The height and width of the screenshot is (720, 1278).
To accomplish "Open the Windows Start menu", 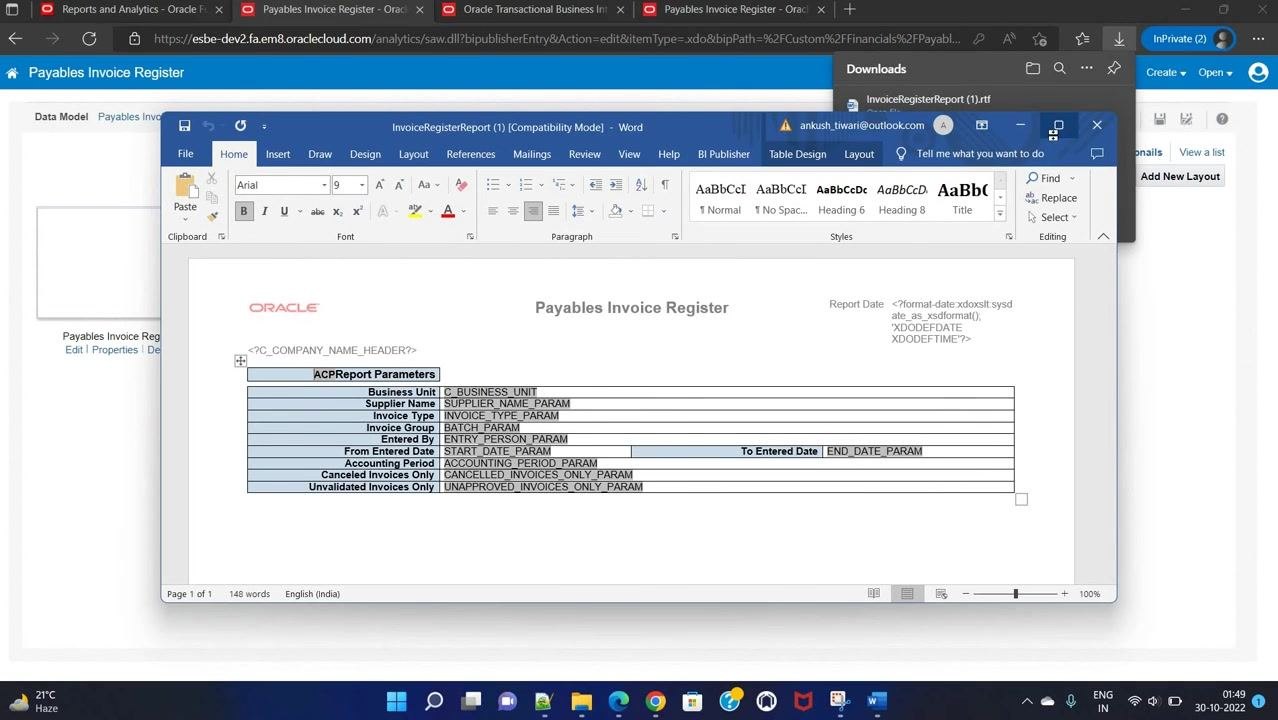I will click(x=397, y=701).
